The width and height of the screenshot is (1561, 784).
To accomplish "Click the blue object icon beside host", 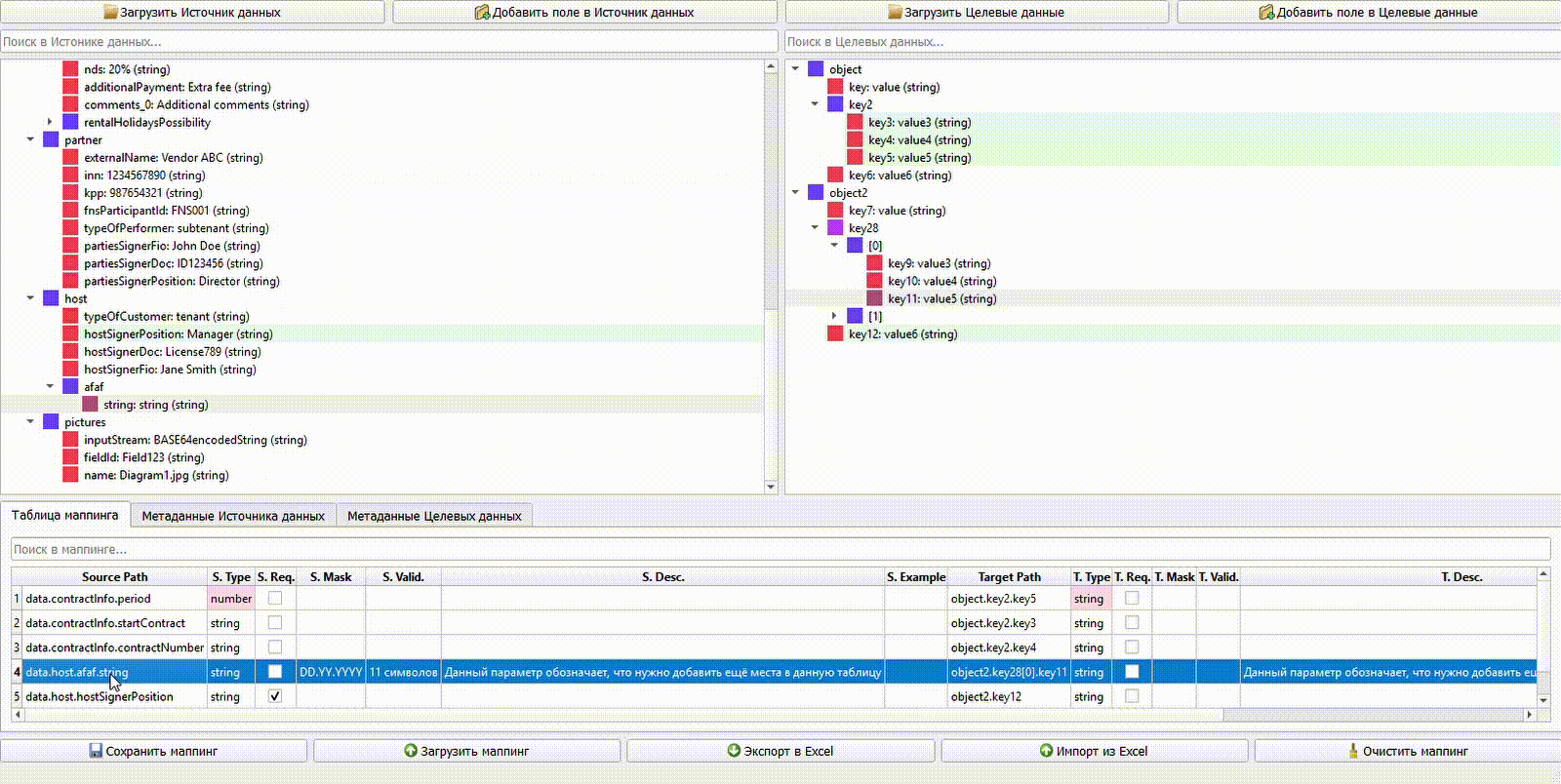I will click(x=51, y=298).
